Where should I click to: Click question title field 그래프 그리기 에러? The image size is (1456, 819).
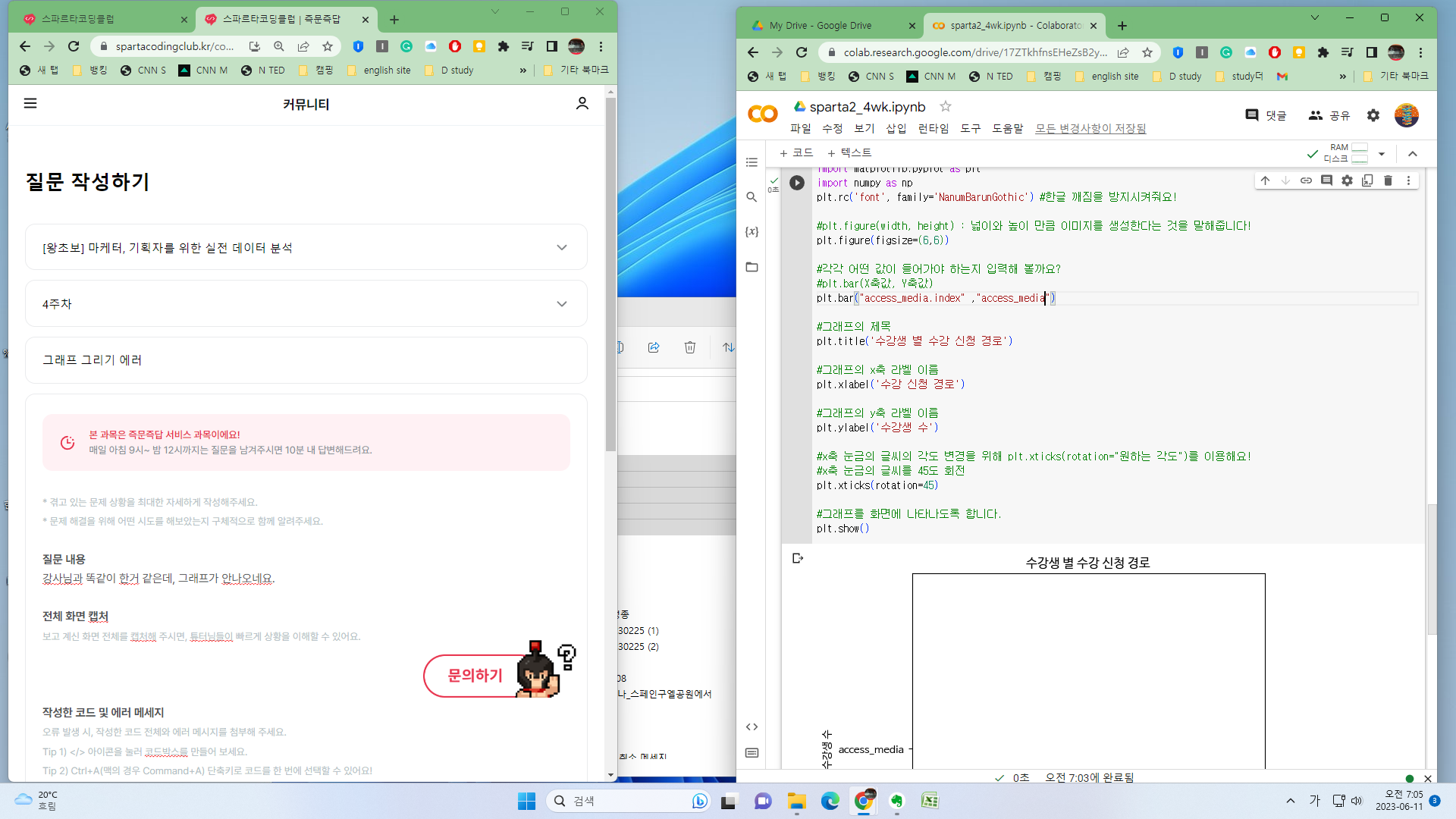coord(306,360)
